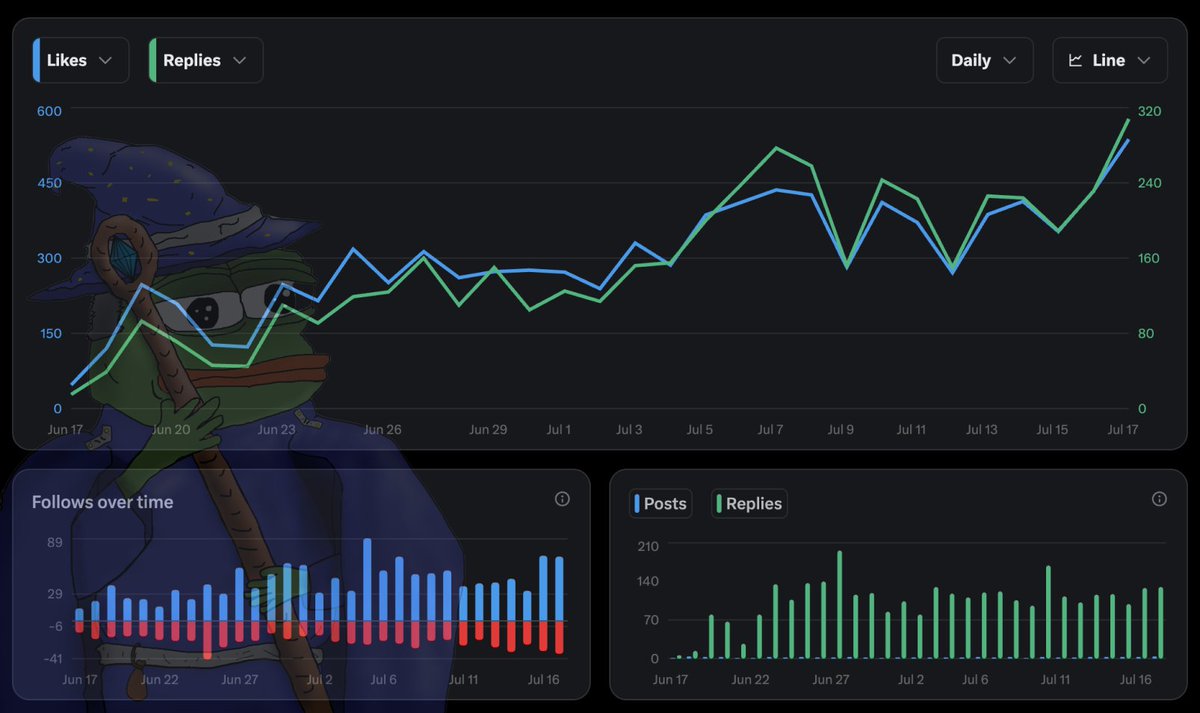The image size is (1200, 713).
Task: Click the Jul 17 label on line chart
Action: pos(1123,430)
